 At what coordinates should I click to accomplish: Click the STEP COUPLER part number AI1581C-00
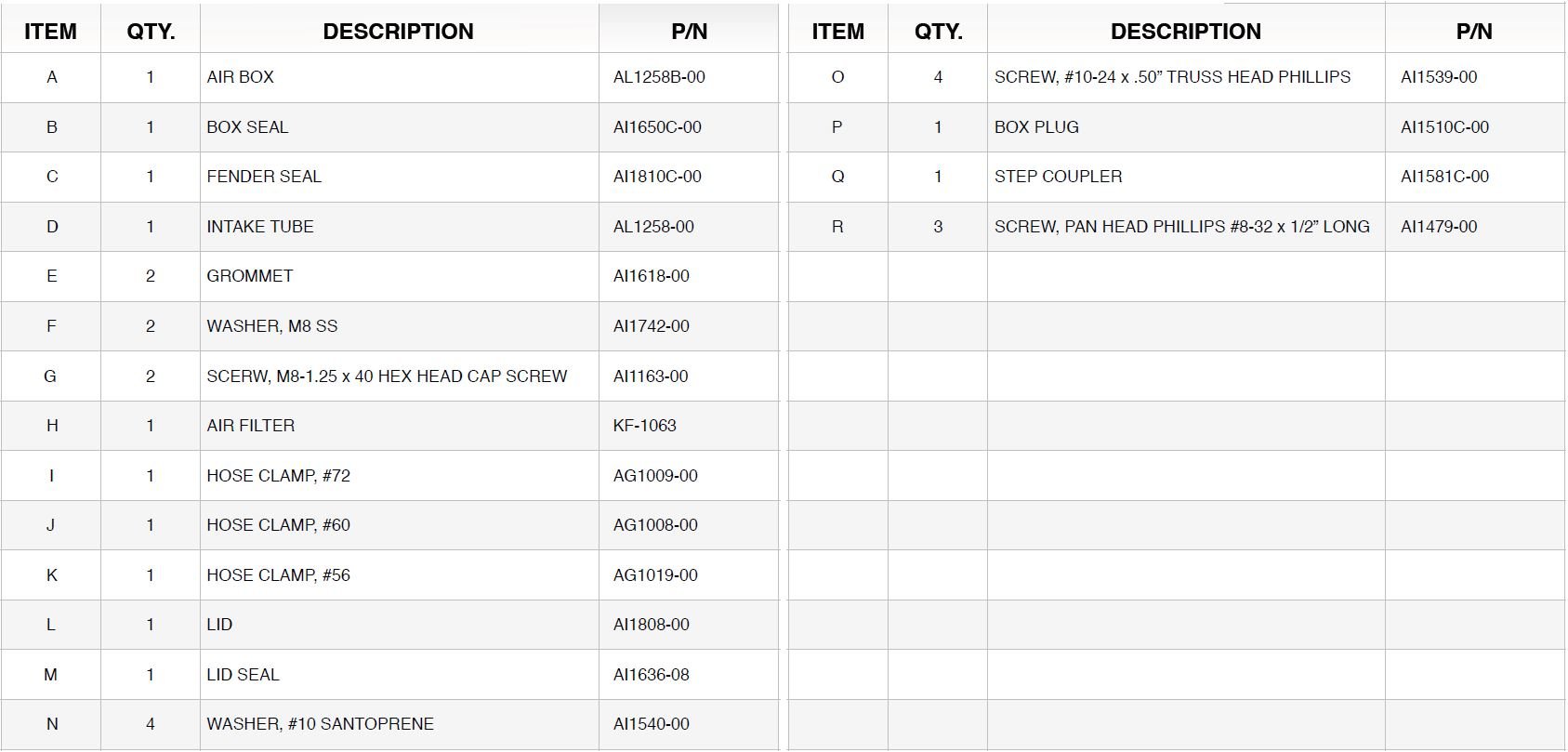(1444, 177)
